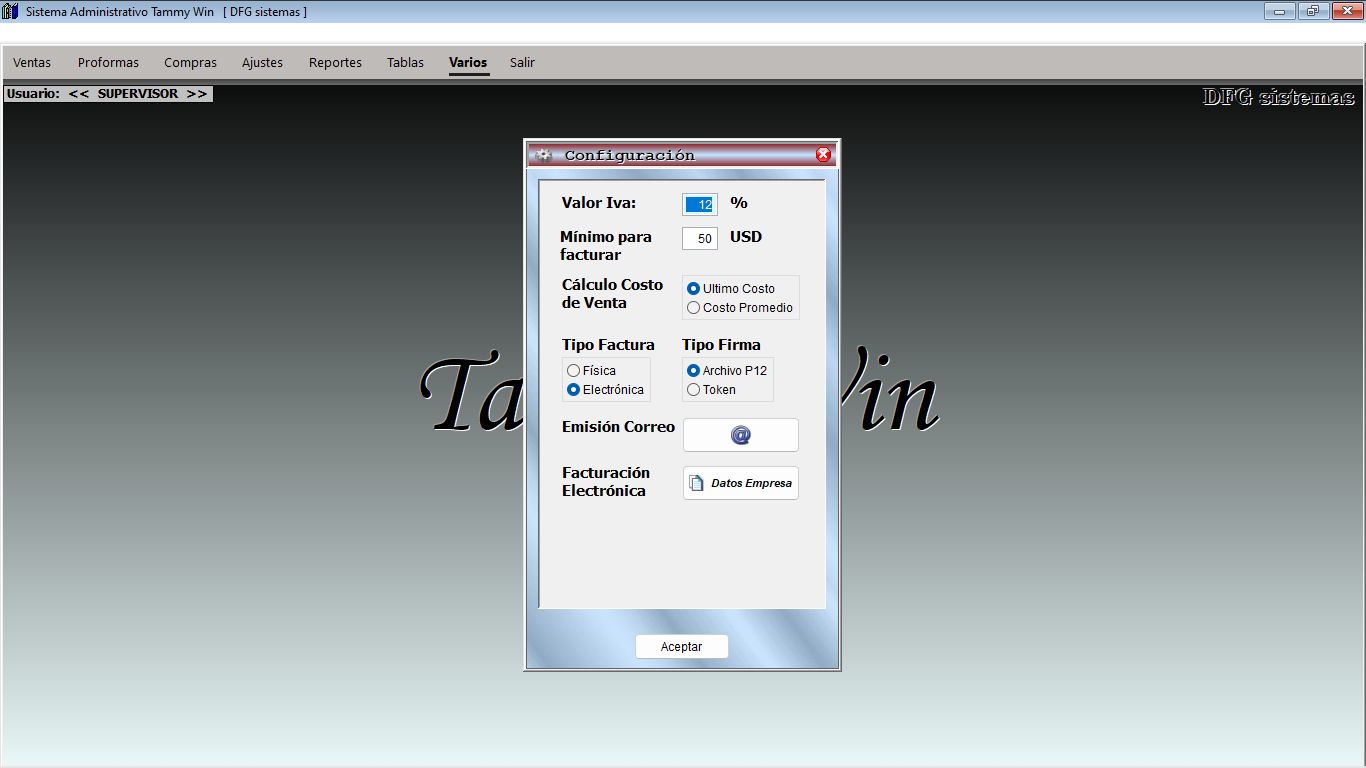Click the Mínimo para facturar amount field
Screen dimensions: 1366x768
coord(700,238)
